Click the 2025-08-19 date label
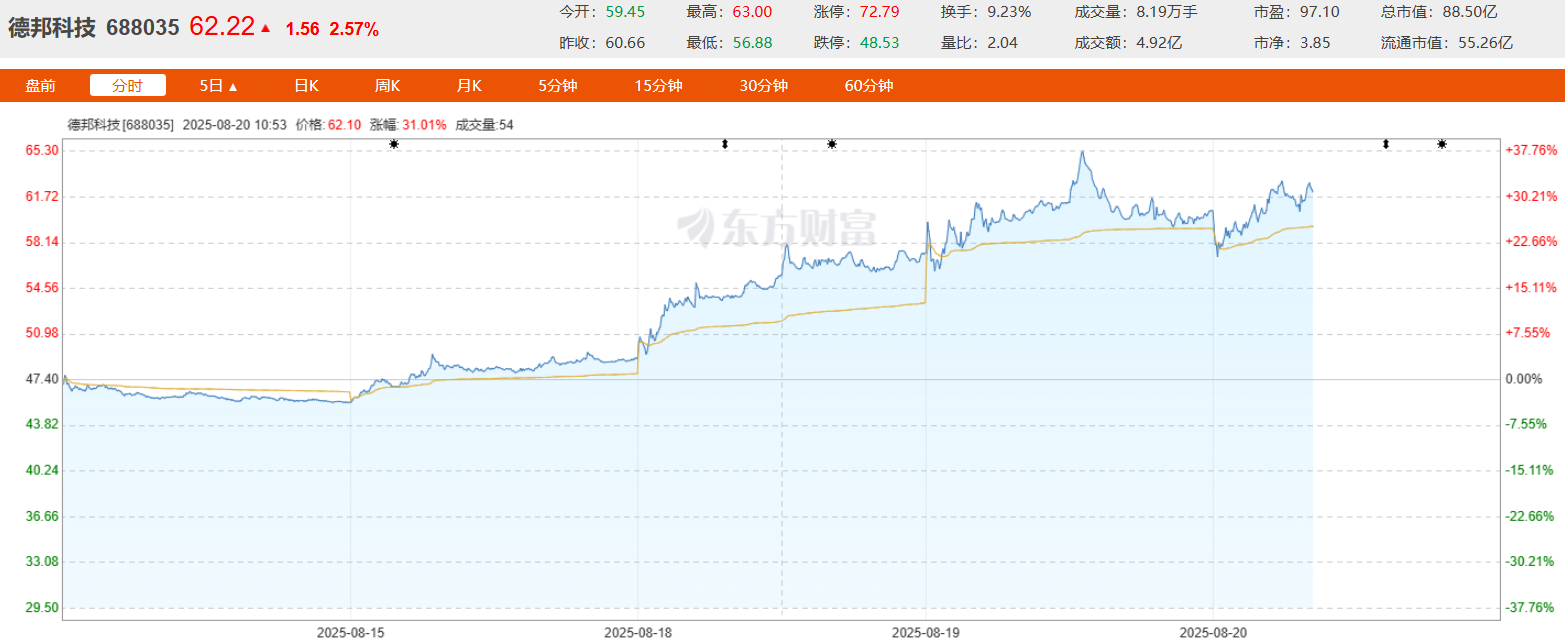Screen dimensions: 1565x640 (x=925, y=632)
